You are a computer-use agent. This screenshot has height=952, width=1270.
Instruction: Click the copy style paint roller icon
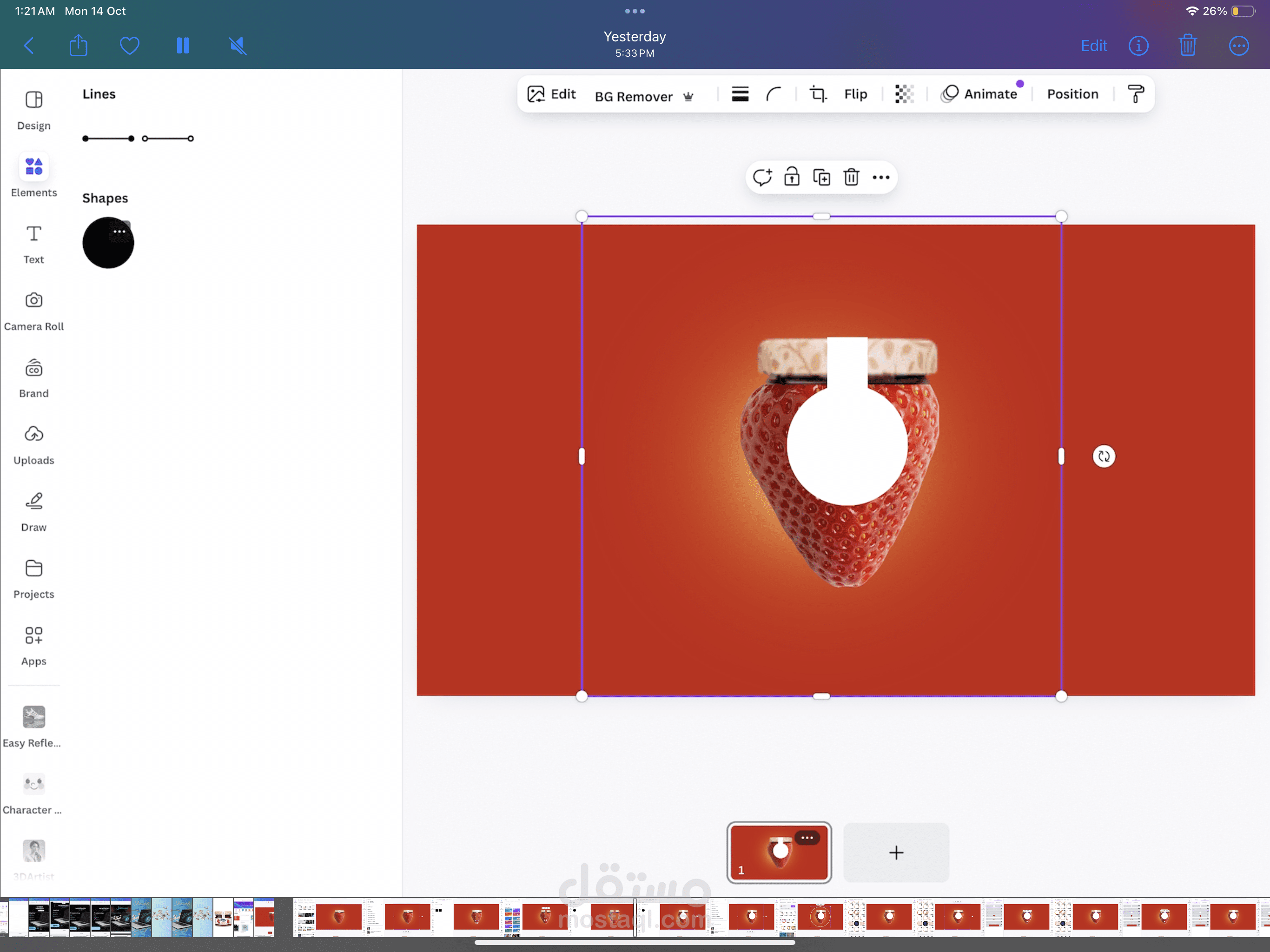[1135, 93]
